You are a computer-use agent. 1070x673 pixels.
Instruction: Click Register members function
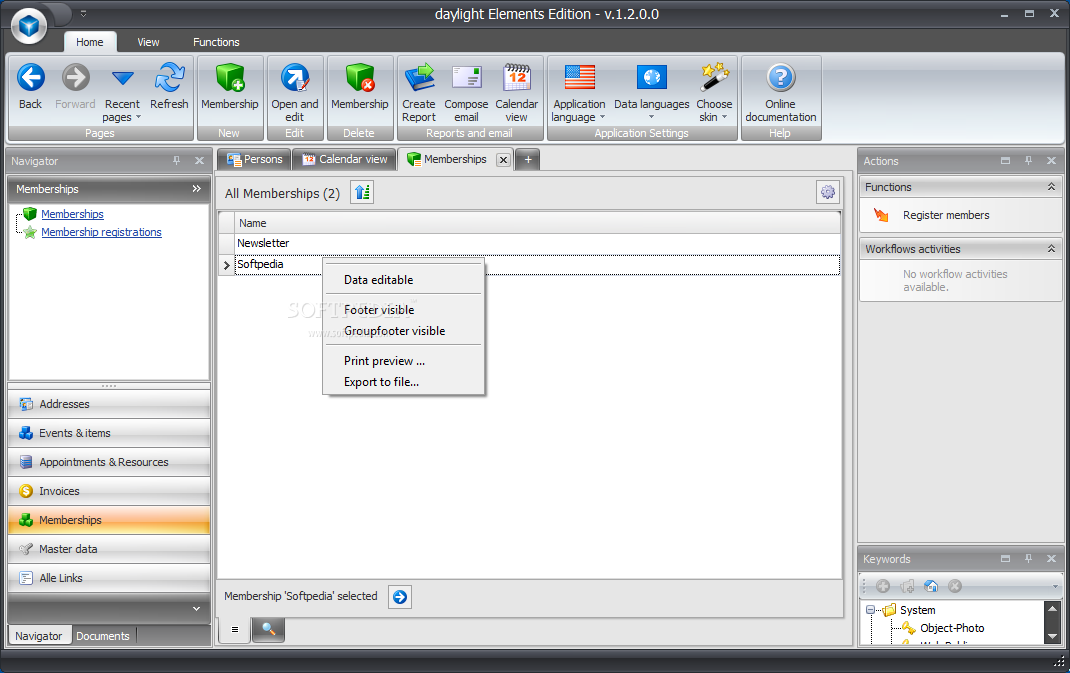946,216
